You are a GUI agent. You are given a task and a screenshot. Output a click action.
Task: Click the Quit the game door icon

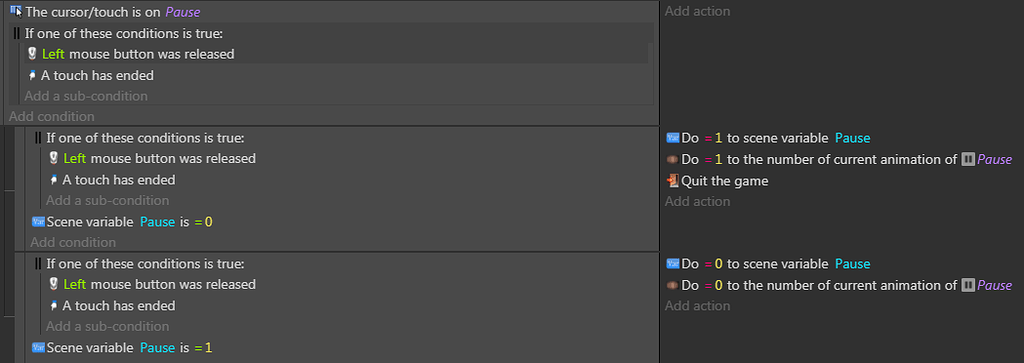(x=673, y=181)
